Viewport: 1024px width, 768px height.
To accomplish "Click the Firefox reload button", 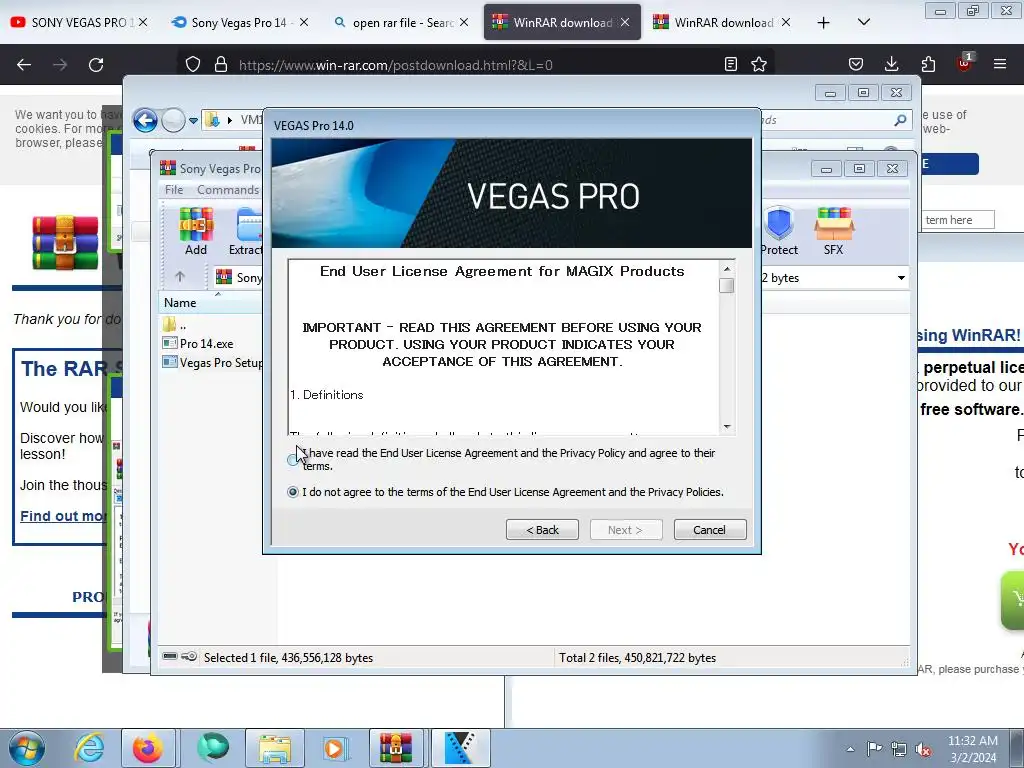I will tap(96, 65).
